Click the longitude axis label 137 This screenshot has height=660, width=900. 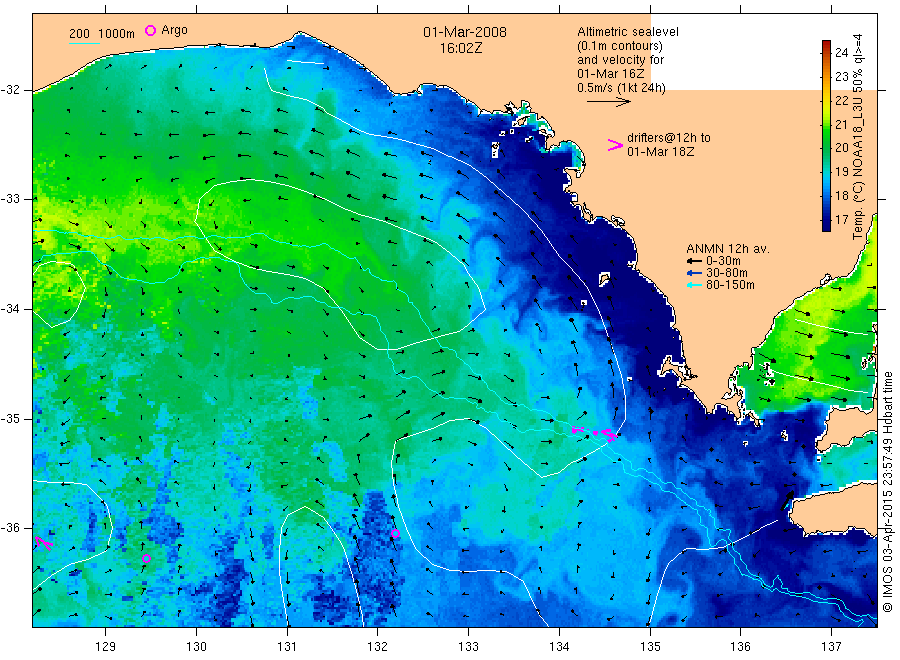[831, 647]
